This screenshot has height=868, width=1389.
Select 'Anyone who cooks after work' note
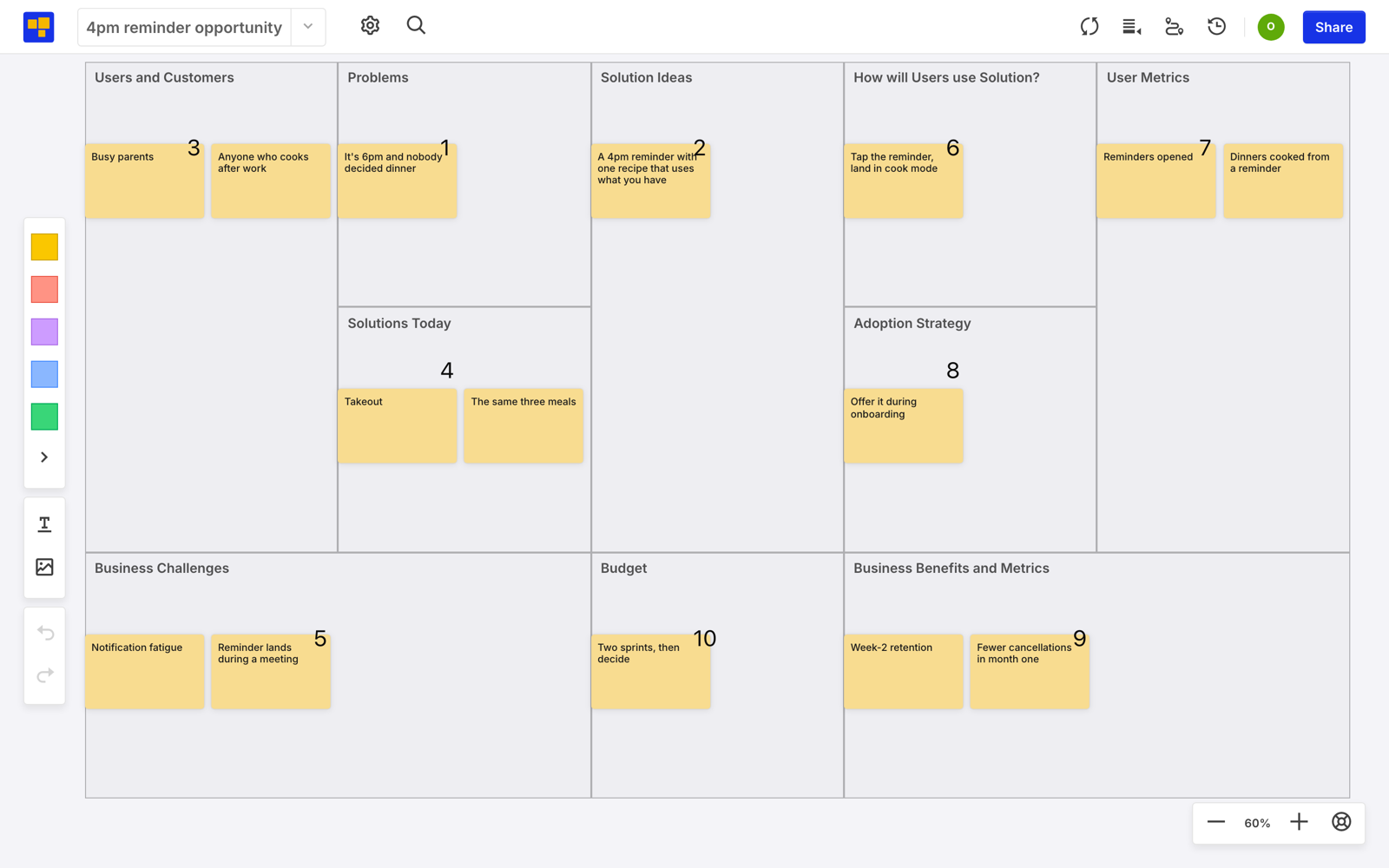click(x=271, y=181)
